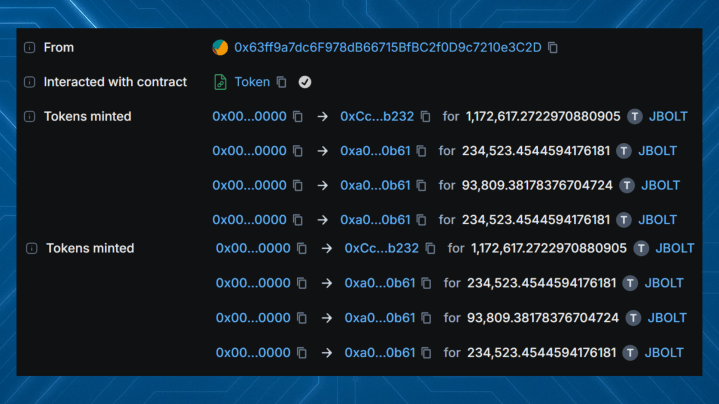Copy 0xa0...0b61 address in the bottommost 234,523.45 row

click(x=426, y=353)
